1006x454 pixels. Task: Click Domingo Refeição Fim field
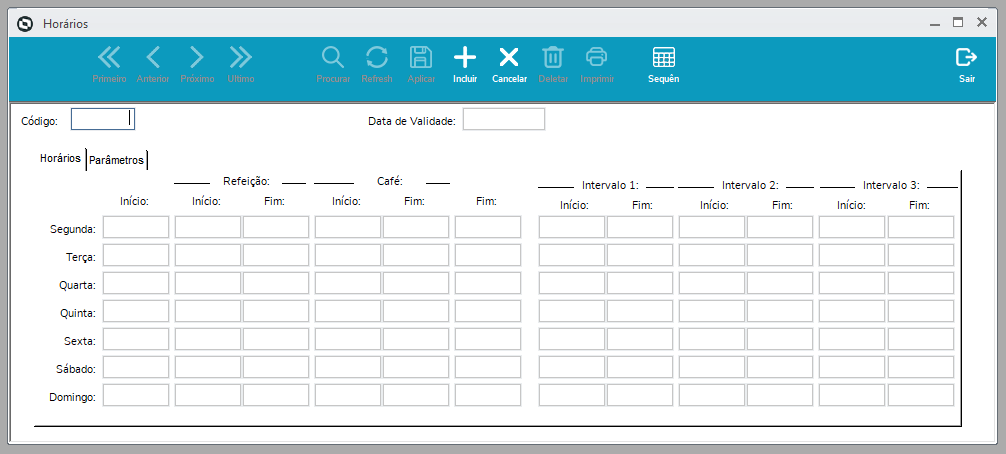click(276, 395)
